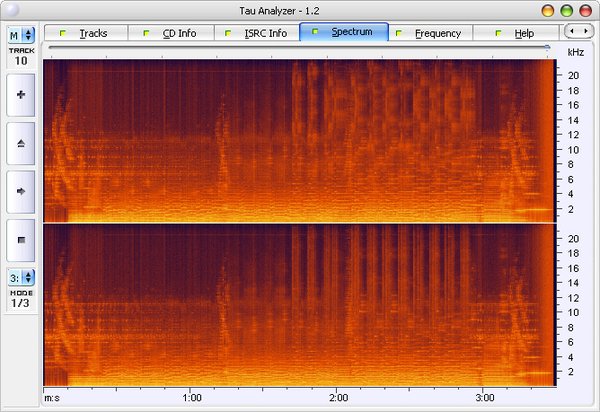Click the mode 1/3 display
The image size is (600, 412).
click(x=20, y=303)
